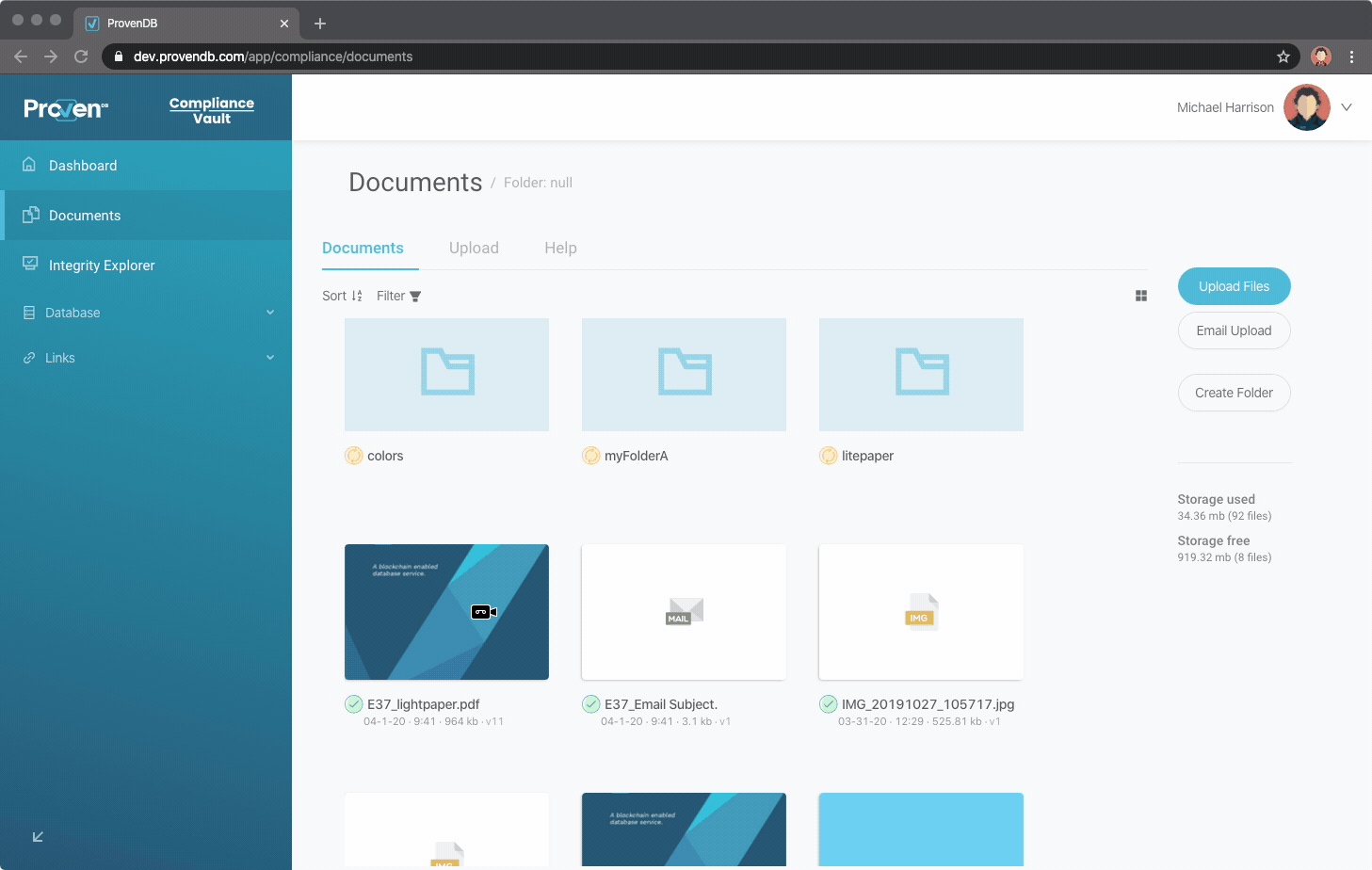The image size is (1372, 870).
Task: Open user menu dropdown chevron
Action: pyautogui.click(x=1347, y=107)
